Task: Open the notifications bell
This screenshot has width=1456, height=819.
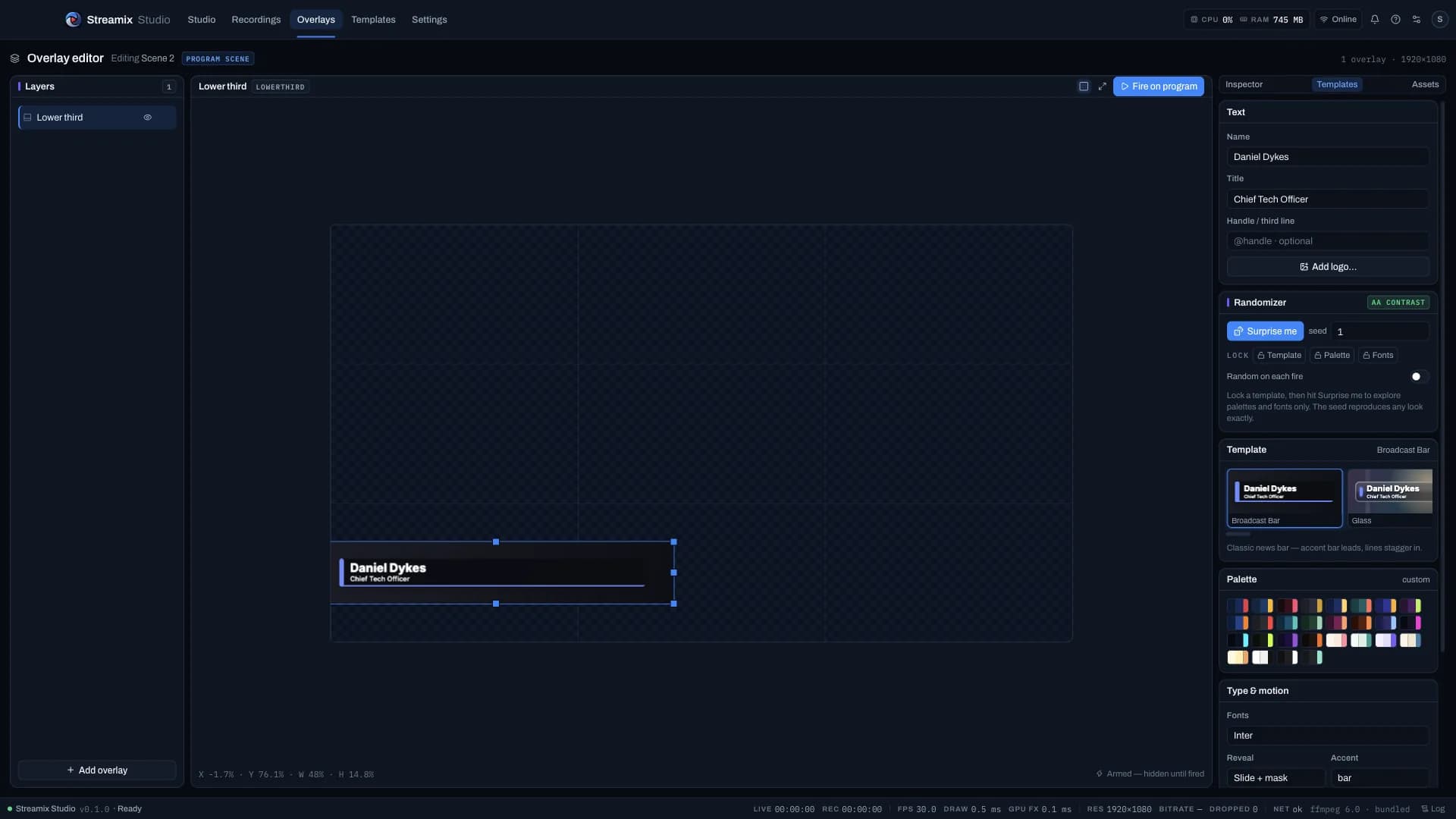Action: click(1375, 20)
